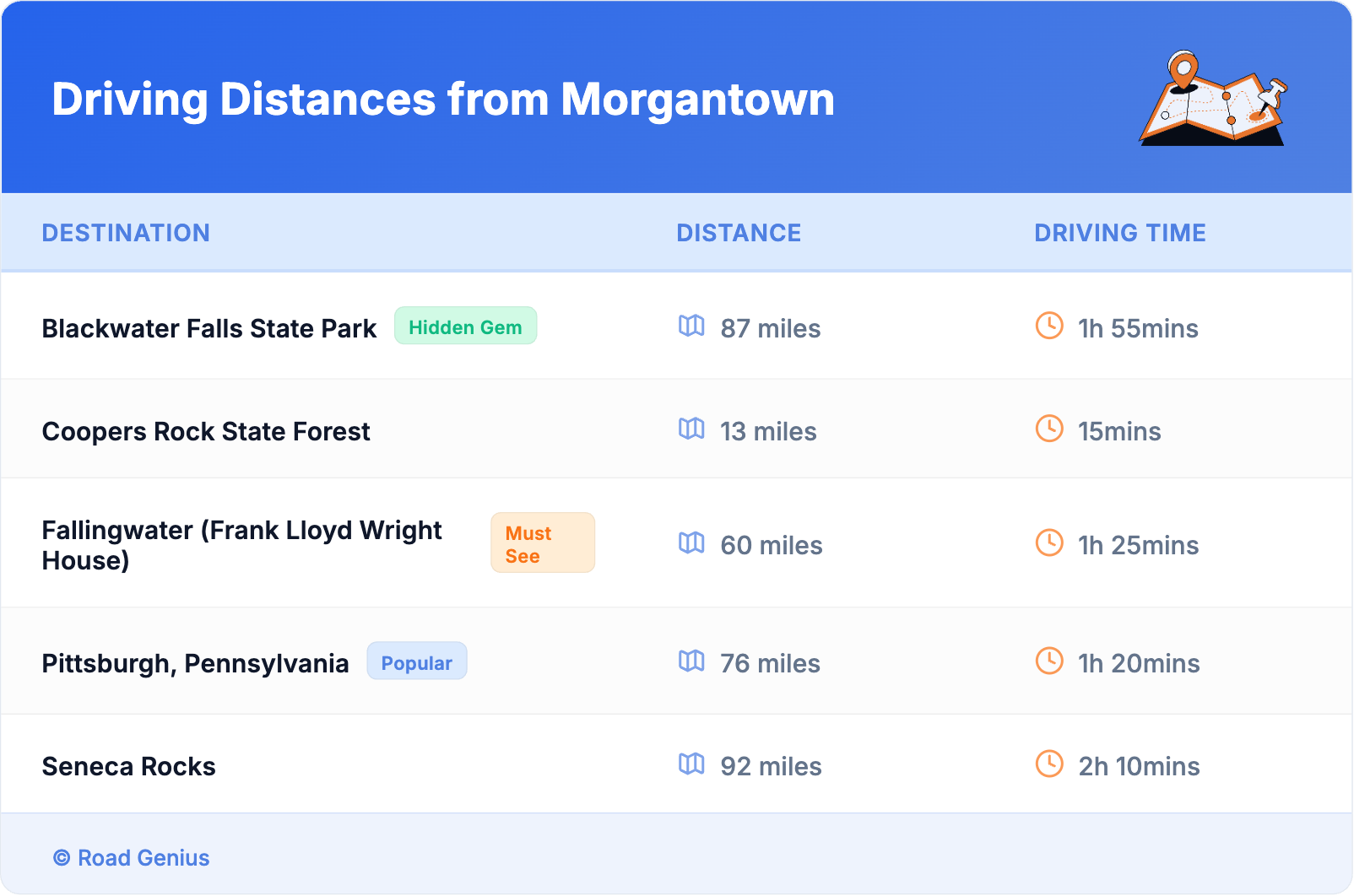Image resolution: width=1354 pixels, height=896 pixels.
Task: Click the Distance column header
Action: 739,233
